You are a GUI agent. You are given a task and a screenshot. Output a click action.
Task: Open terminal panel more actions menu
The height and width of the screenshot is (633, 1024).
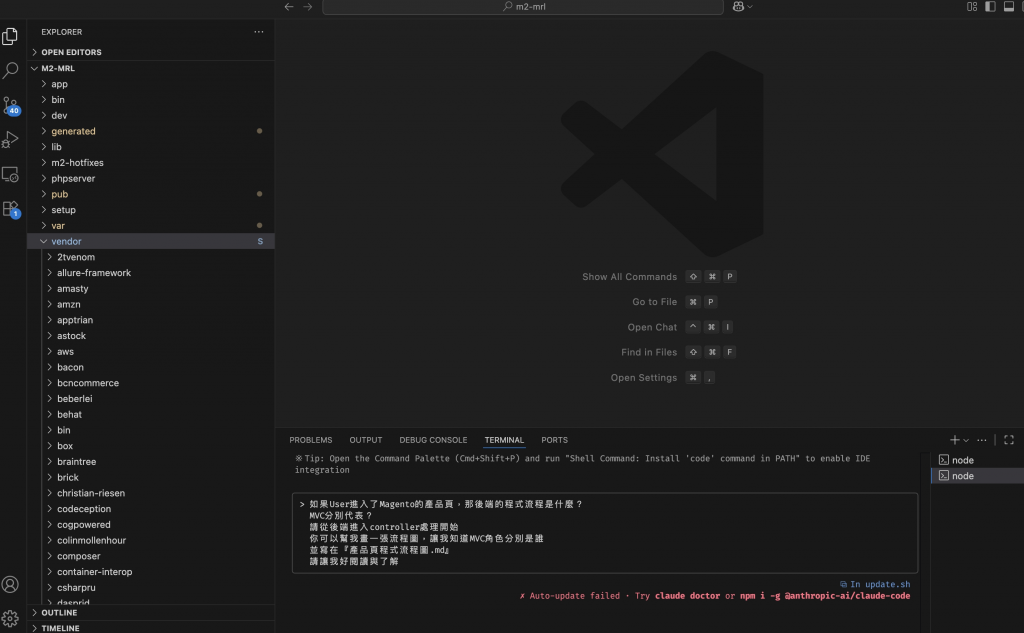pyautogui.click(x=982, y=440)
